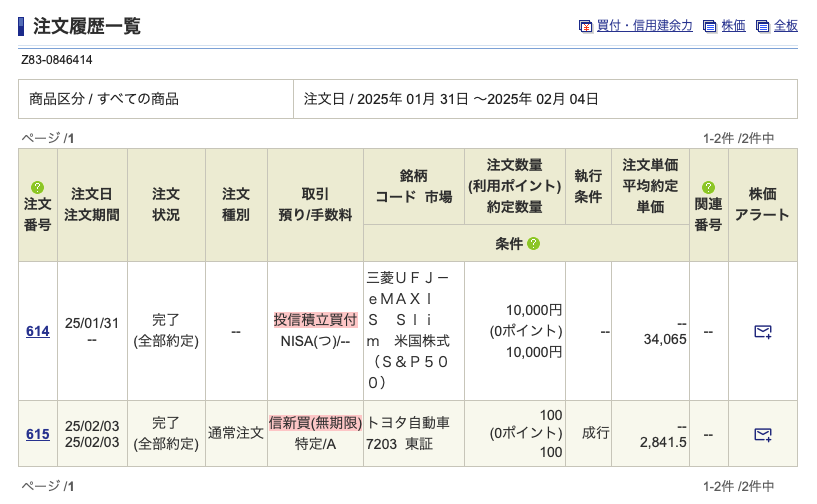The height and width of the screenshot is (504, 817).
Task: Open the 全板 text link
Action: [786, 27]
